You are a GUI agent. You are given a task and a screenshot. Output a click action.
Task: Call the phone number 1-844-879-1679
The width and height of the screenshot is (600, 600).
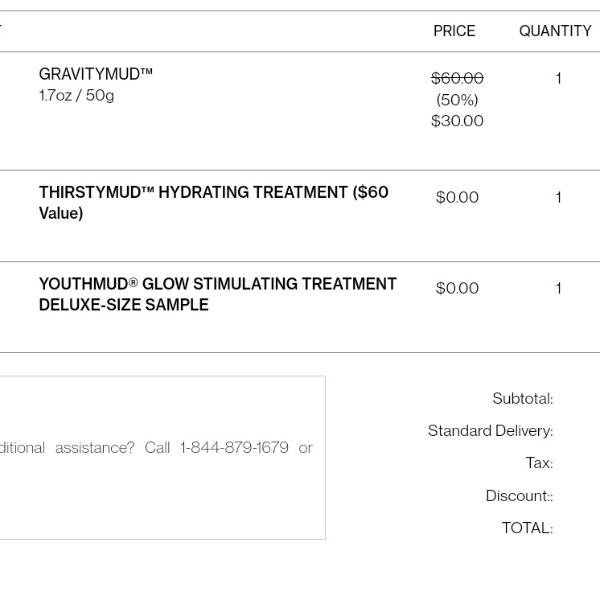pos(234,447)
